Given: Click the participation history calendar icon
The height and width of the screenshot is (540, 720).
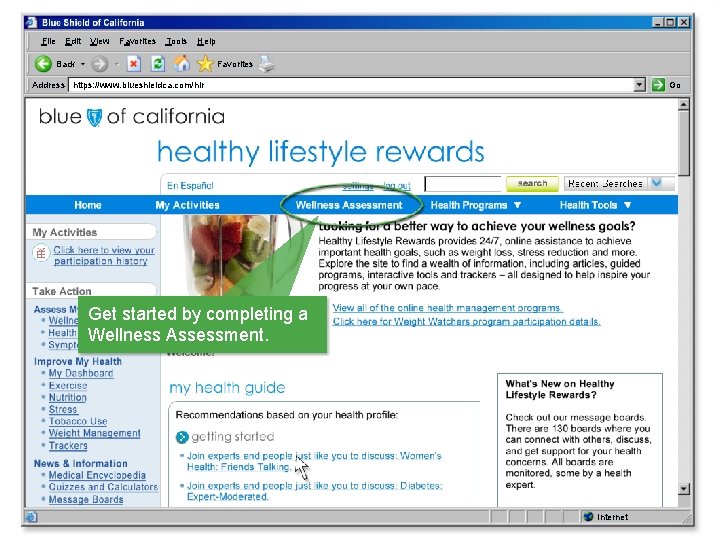Looking at the screenshot, I should pyautogui.click(x=41, y=253).
